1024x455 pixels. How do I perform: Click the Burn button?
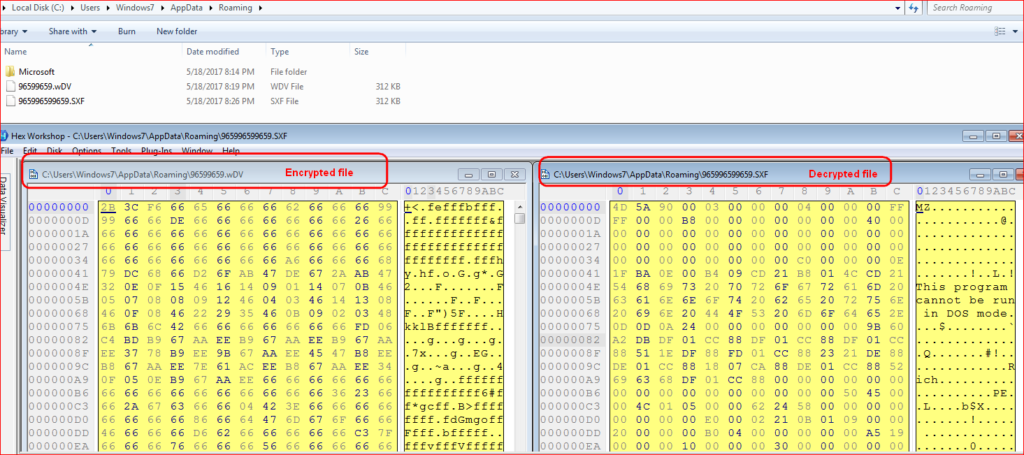127,31
